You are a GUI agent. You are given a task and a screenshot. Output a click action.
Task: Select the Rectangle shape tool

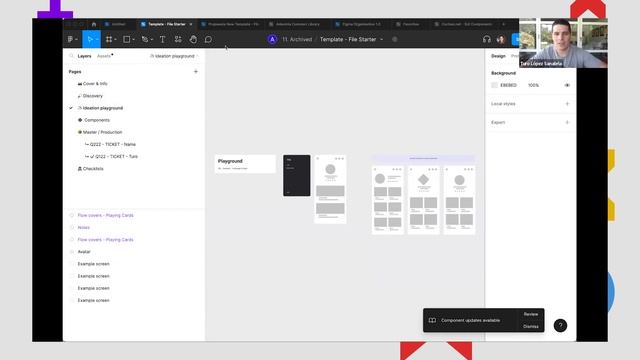pos(127,39)
